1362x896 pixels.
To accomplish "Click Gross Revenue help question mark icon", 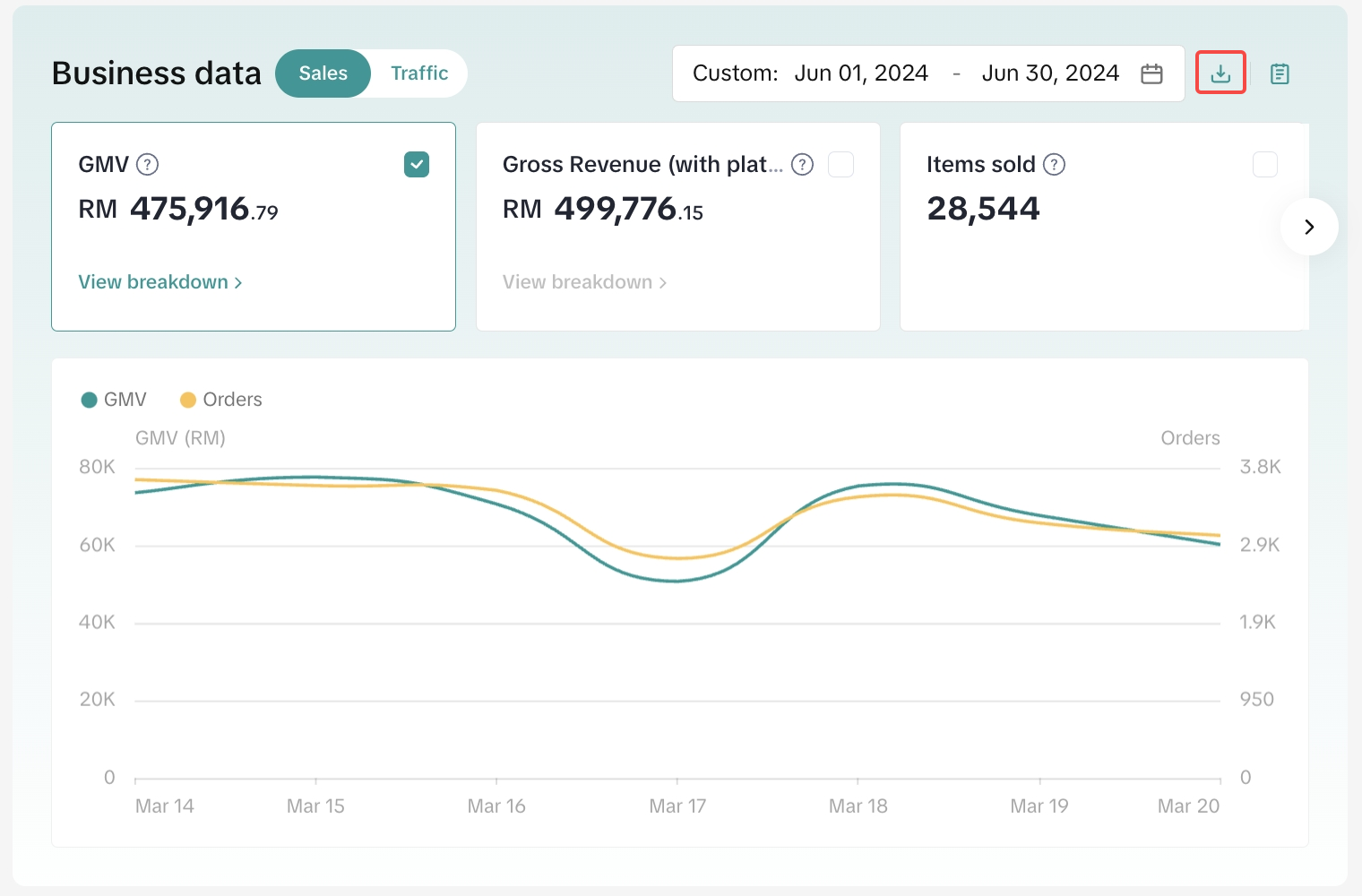I will click(x=803, y=165).
